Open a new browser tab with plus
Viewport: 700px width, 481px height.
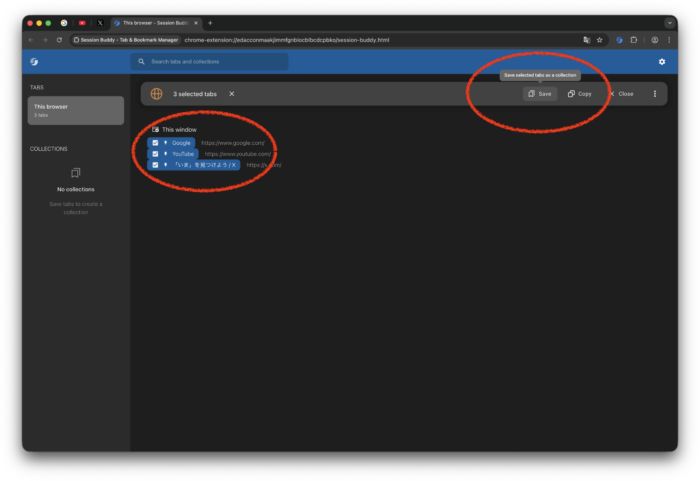click(210, 22)
